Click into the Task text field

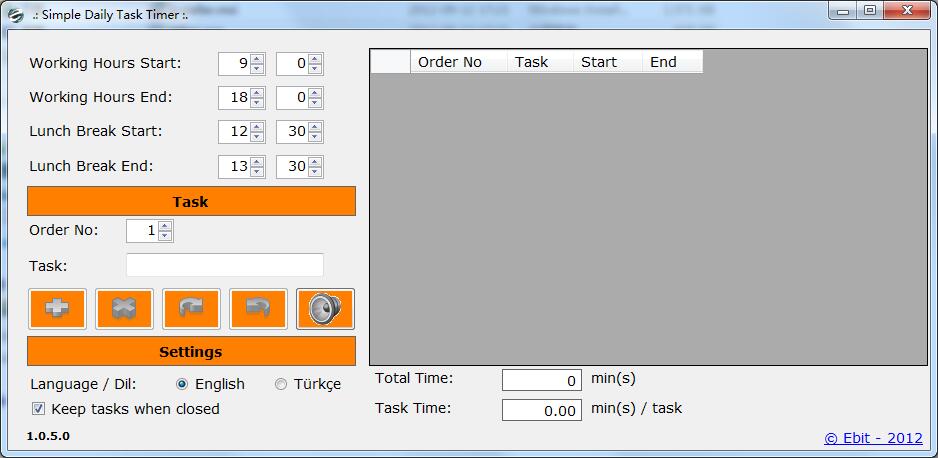(x=225, y=265)
